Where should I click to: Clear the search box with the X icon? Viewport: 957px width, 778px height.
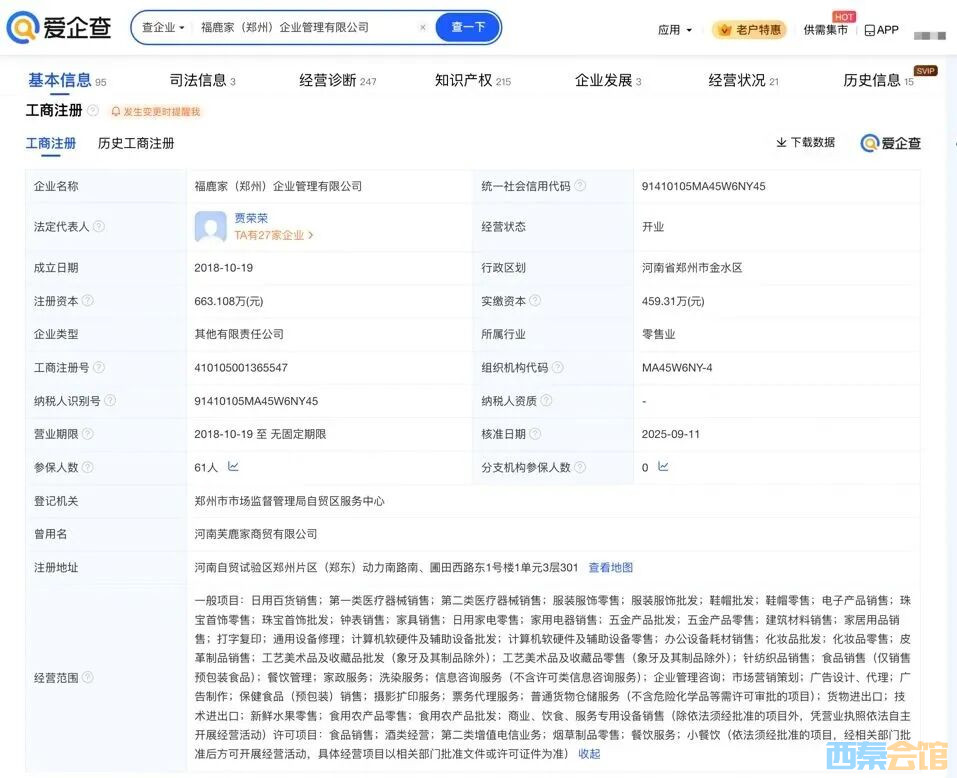422,28
